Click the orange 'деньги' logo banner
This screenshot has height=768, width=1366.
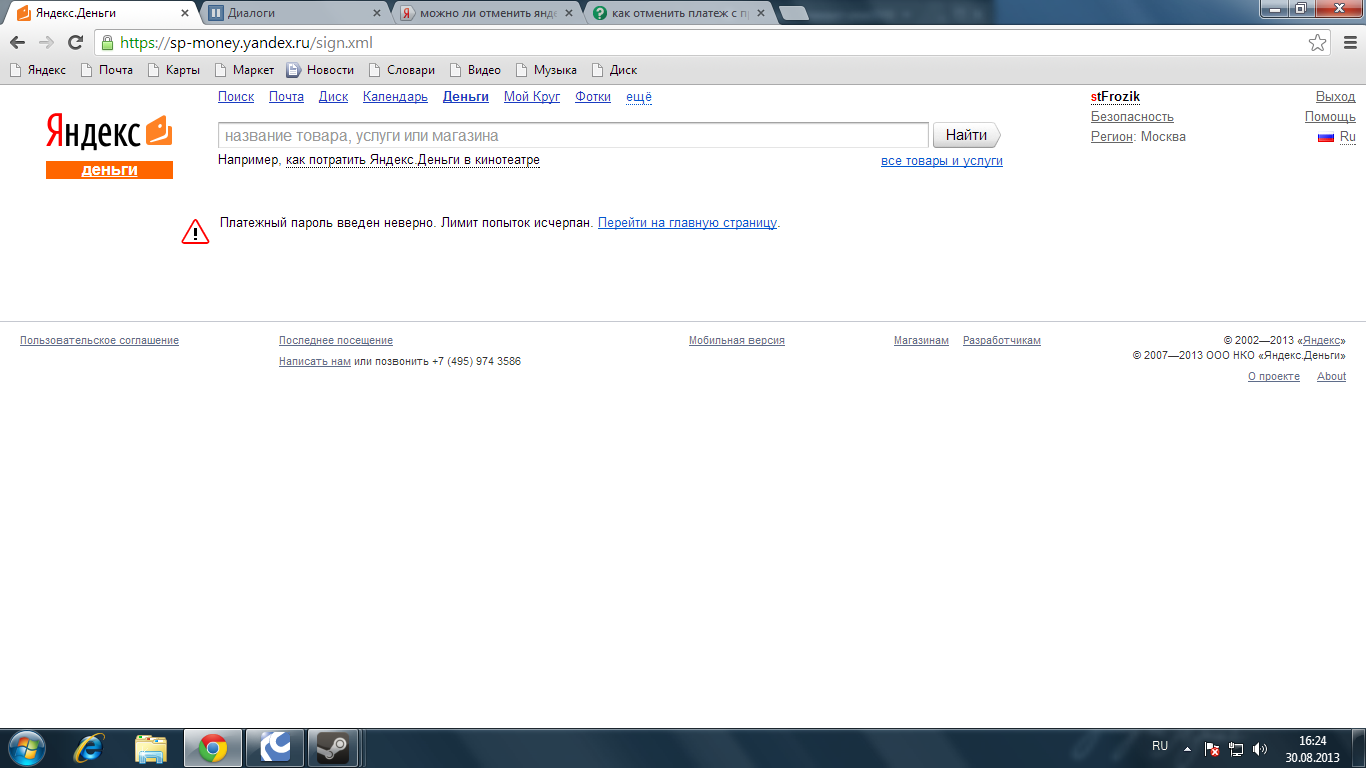pyautogui.click(x=109, y=170)
